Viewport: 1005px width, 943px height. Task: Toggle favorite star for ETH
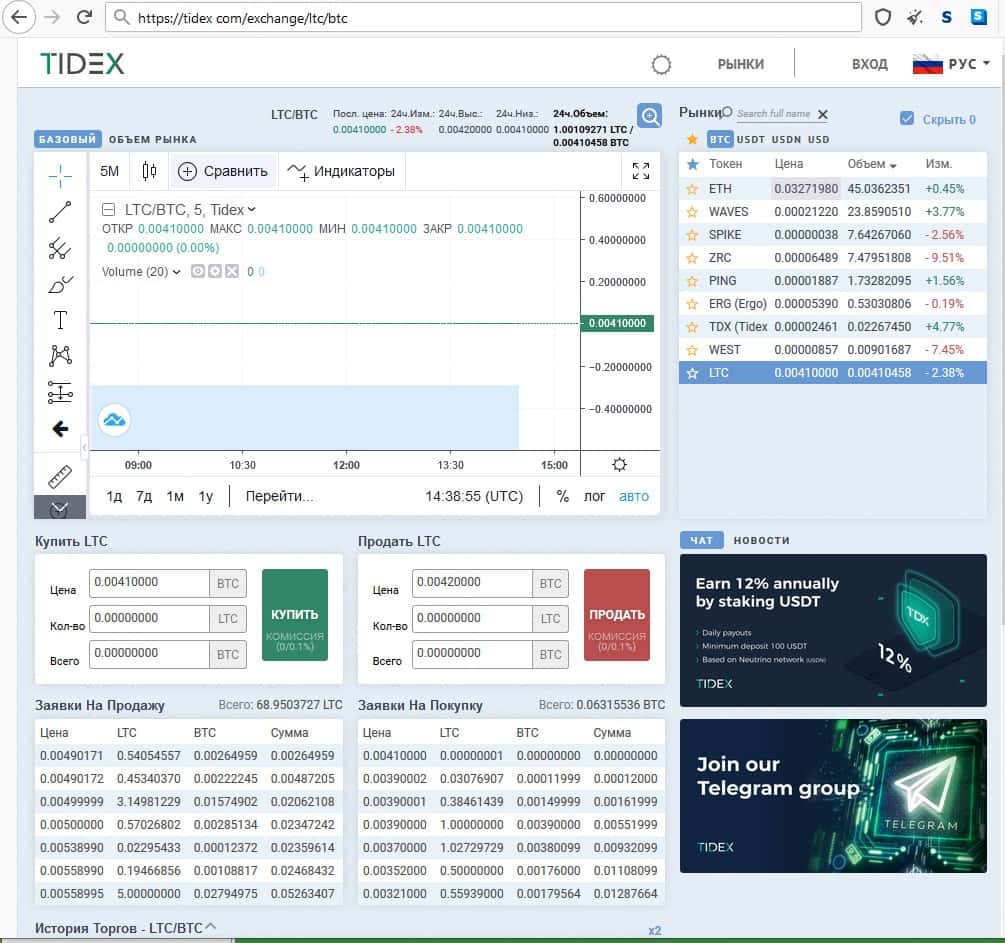691,189
